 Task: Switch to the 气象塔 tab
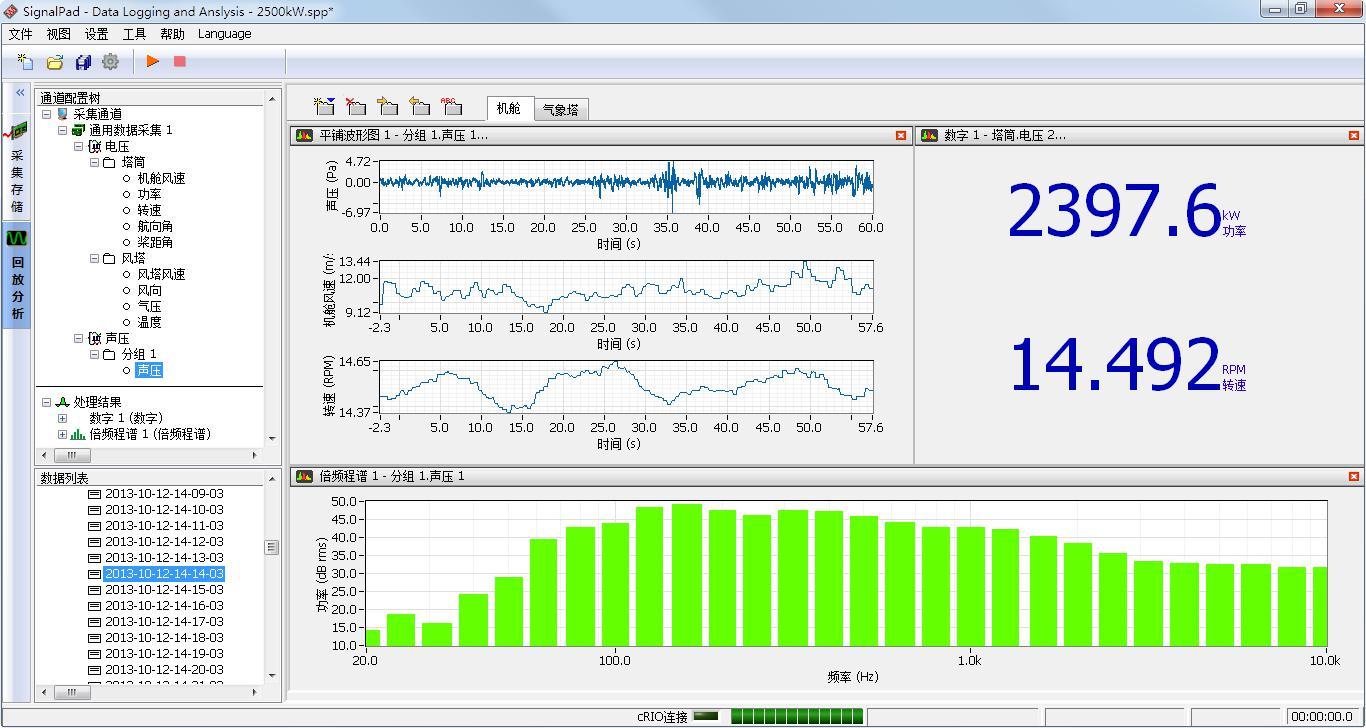(561, 110)
